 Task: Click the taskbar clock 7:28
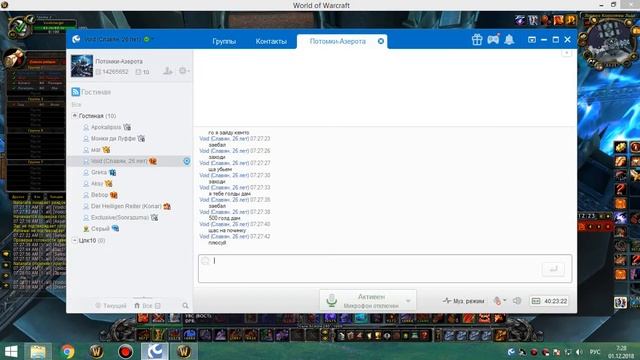tap(621, 352)
